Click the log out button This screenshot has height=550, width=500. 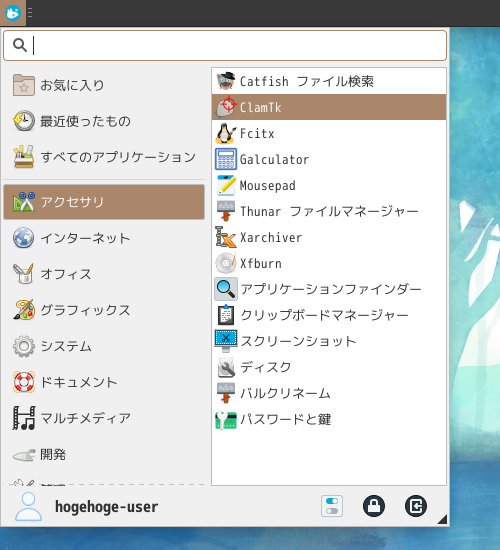coord(416,506)
